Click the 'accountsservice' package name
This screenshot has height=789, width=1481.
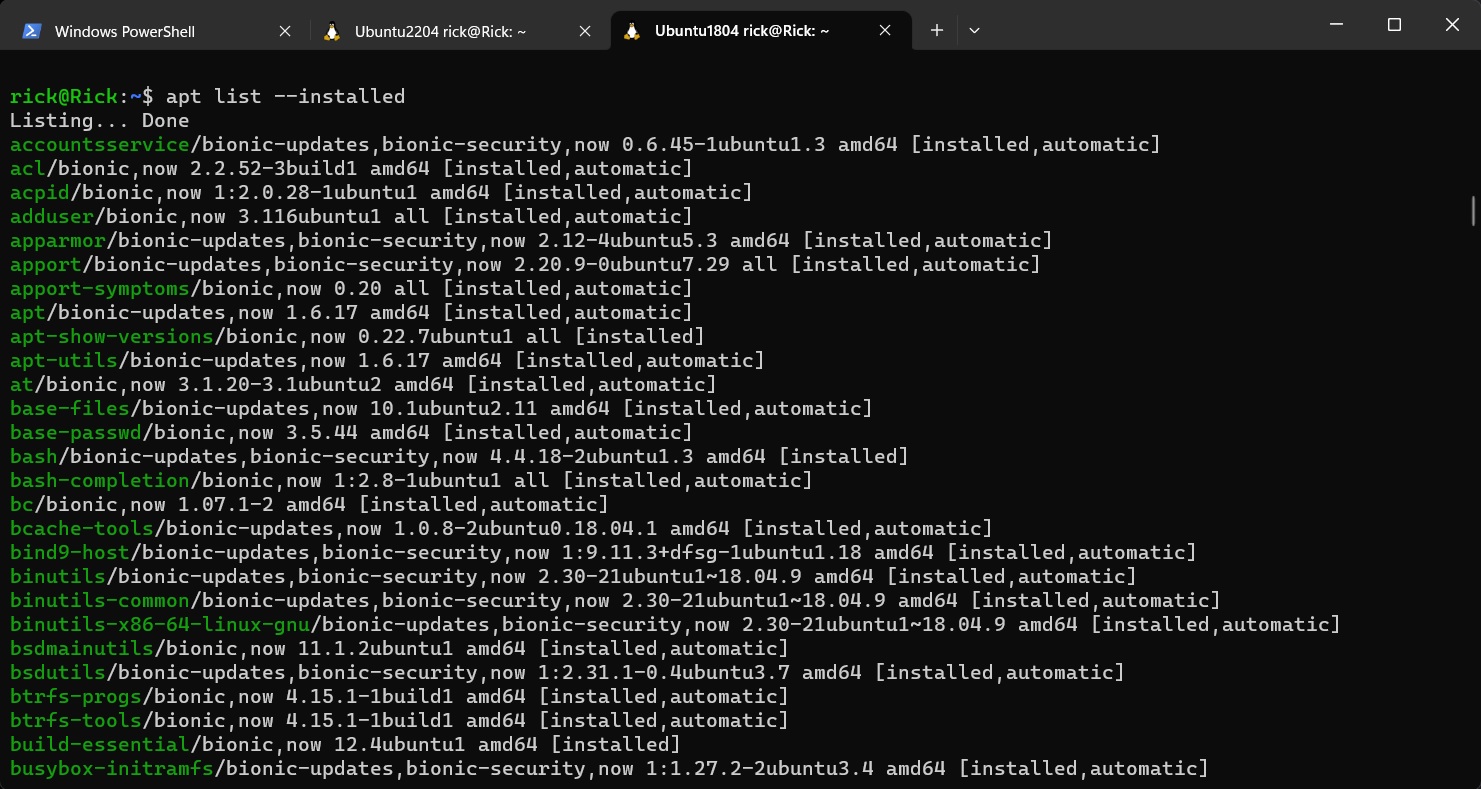(100, 145)
